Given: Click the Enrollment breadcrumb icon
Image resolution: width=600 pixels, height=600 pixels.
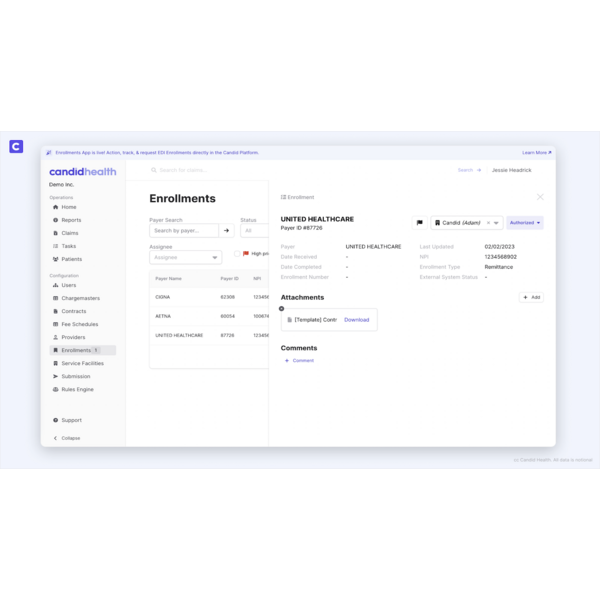Looking at the screenshot, I should click(x=283, y=197).
